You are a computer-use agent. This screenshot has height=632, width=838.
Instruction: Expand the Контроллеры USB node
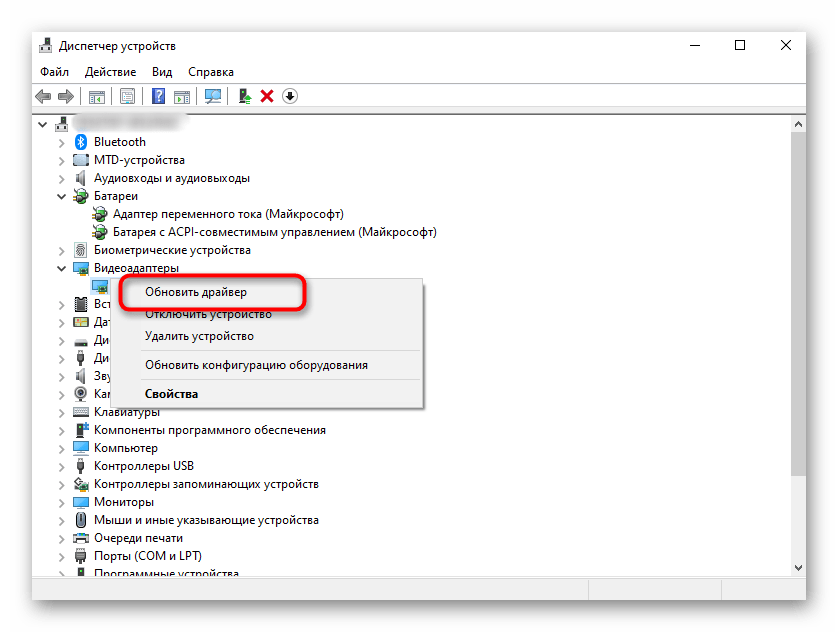pyautogui.click(x=62, y=466)
